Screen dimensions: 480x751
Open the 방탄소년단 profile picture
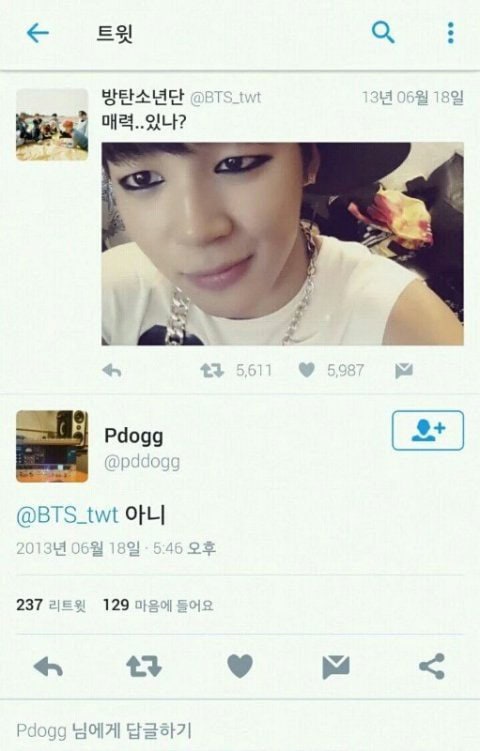tap(52, 125)
